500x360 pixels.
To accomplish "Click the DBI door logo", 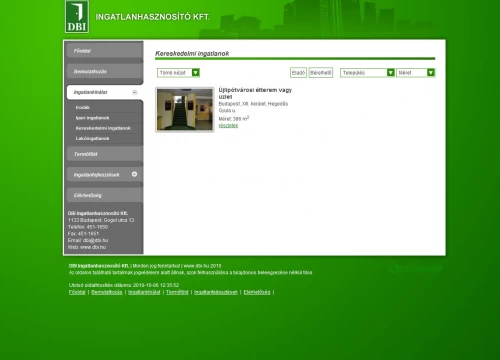I will click(77, 17).
